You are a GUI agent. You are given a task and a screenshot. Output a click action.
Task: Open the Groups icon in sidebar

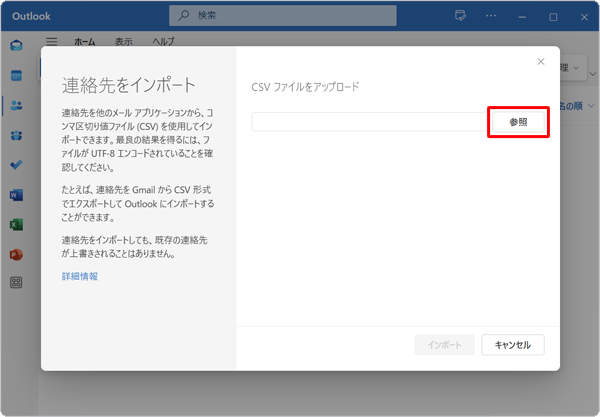click(16, 135)
